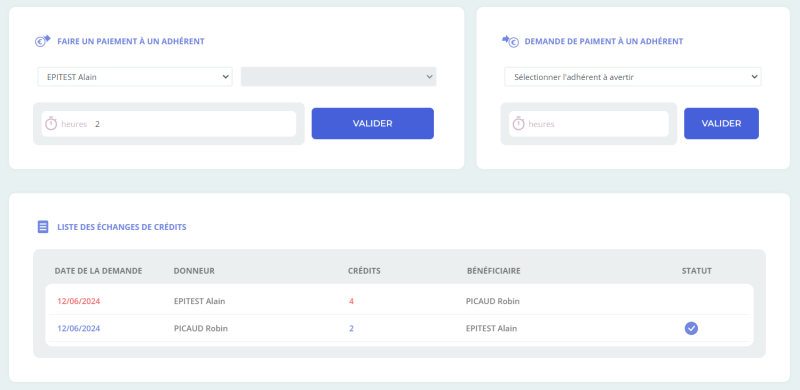The width and height of the screenshot is (800, 390).
Task: Click the Date de la demande column header
Action: 98,271
